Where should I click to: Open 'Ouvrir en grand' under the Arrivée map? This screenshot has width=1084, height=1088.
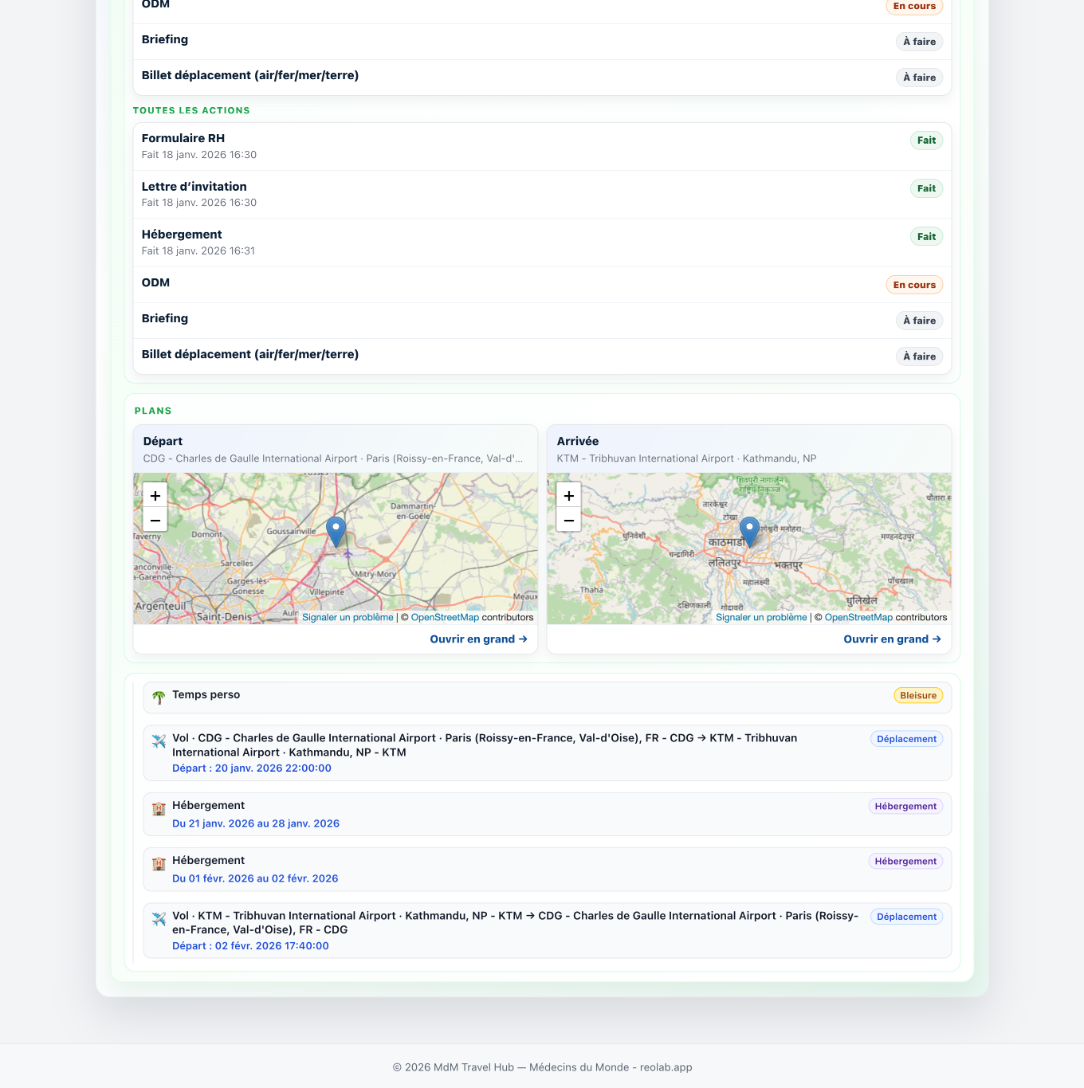point(892,639)
